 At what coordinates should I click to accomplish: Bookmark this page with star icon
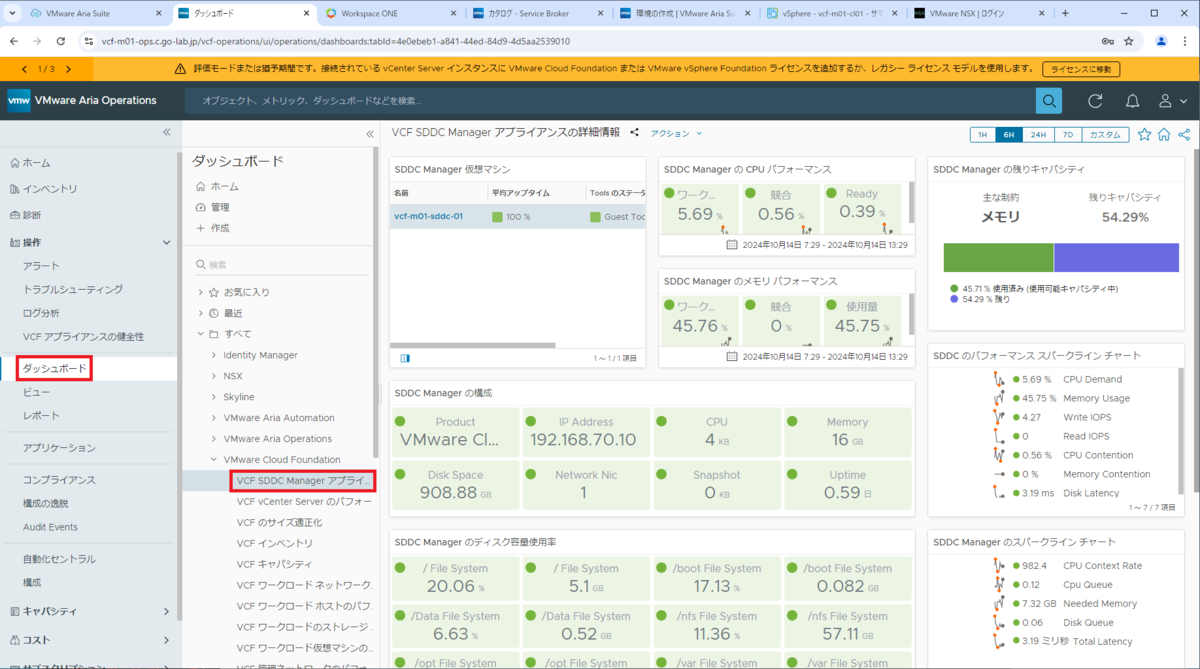point(1129,42)
